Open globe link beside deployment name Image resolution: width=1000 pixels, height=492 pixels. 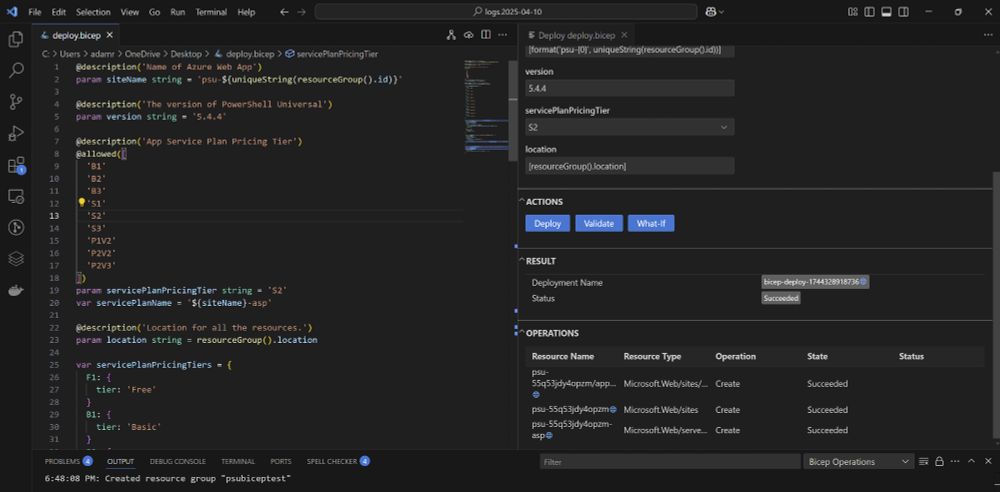pos(864,281)
